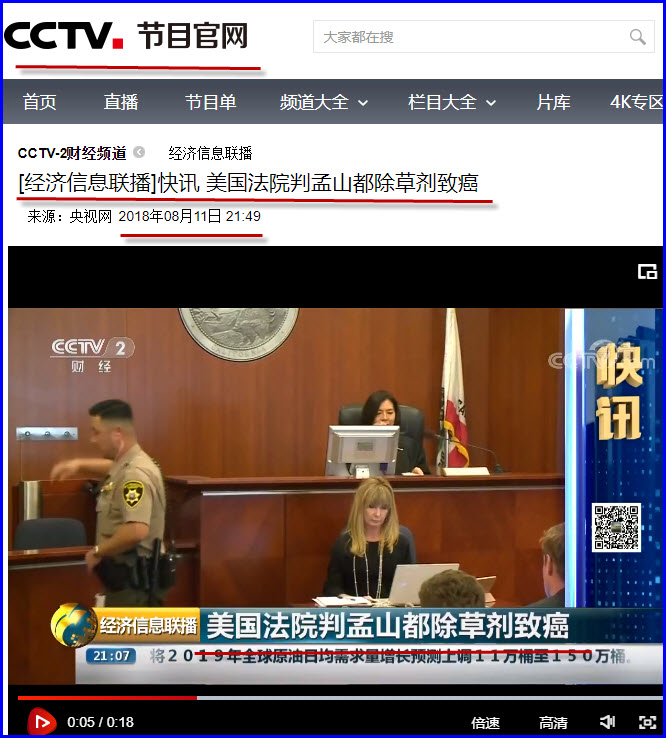The image size is (666, 738).
Task: Mute the video with speaker icon
Action: tap(607, 722)
